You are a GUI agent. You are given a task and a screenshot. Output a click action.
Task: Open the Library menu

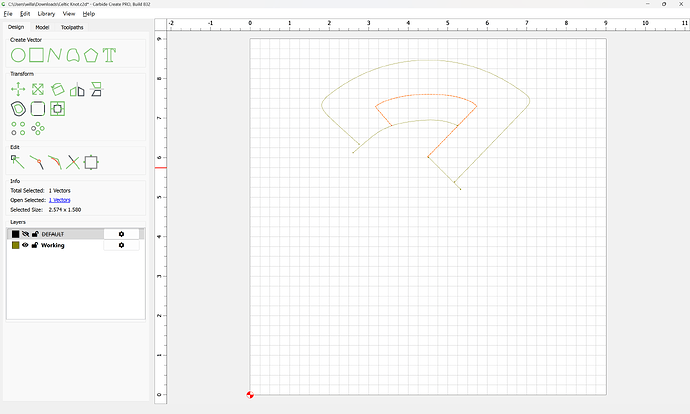[46, 14]
